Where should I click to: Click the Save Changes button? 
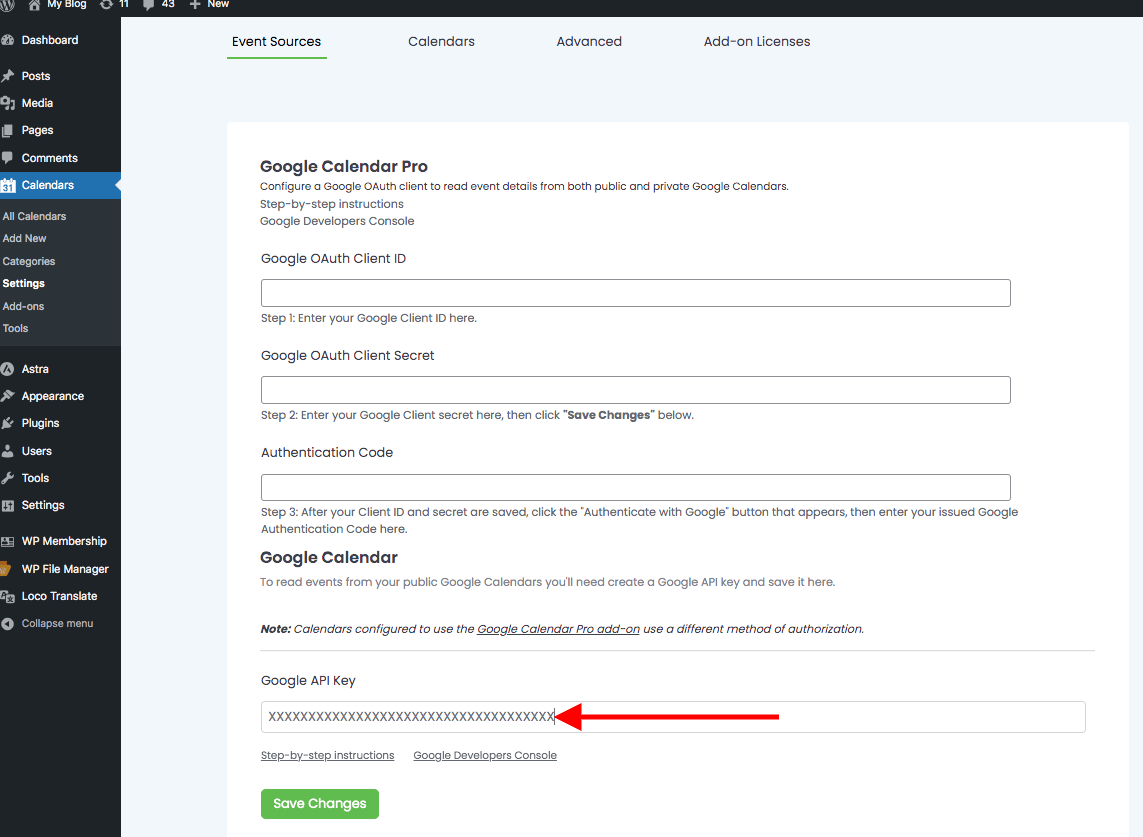click(x=319, y=803)
